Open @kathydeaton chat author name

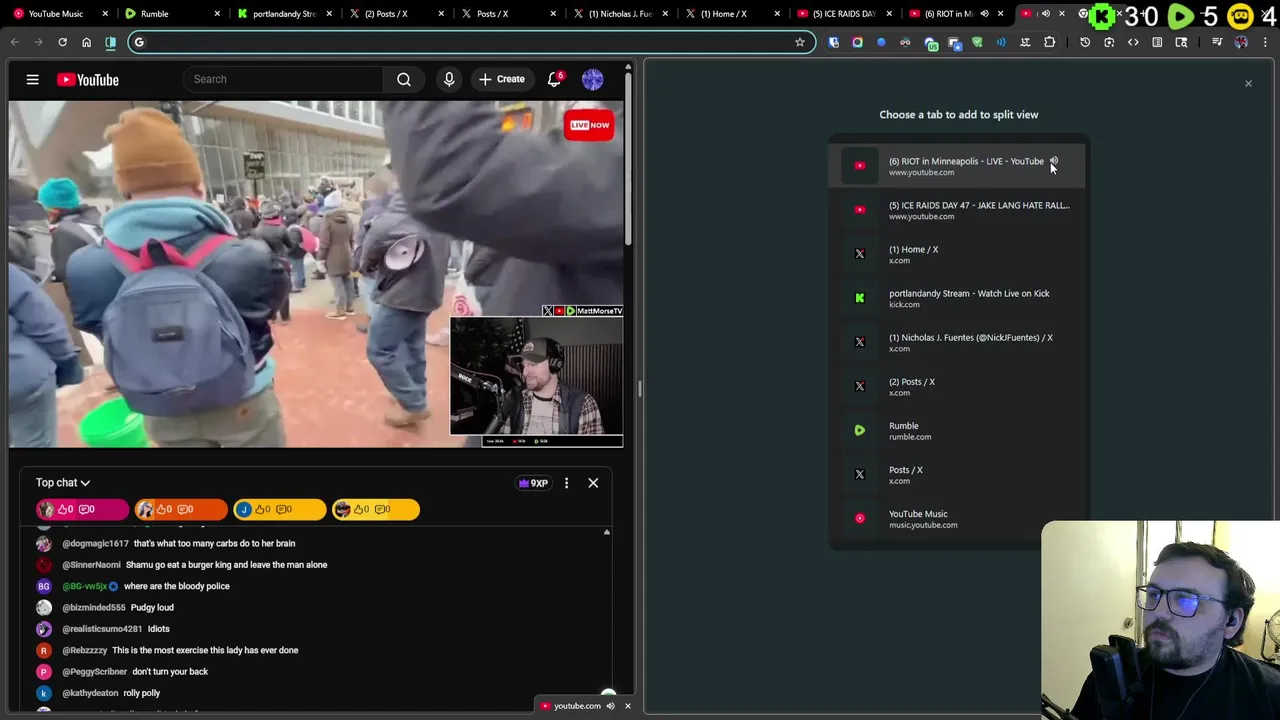(x=91, y=693)
